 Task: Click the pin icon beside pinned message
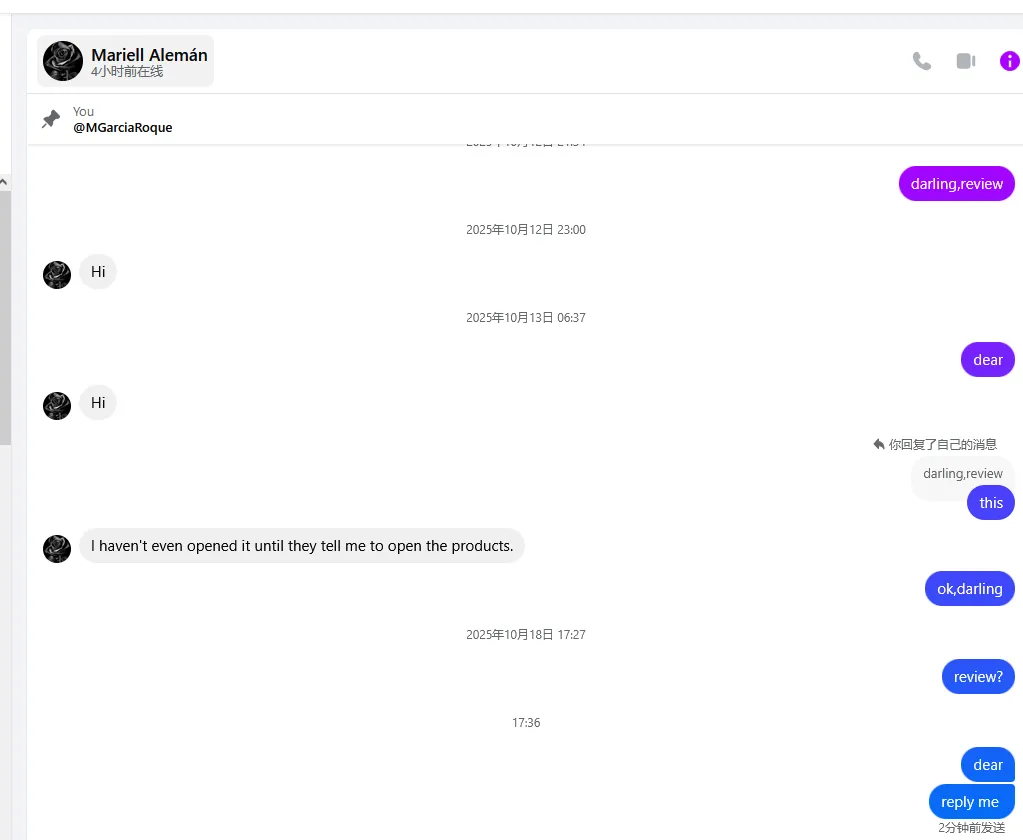(x=51, y=119)
